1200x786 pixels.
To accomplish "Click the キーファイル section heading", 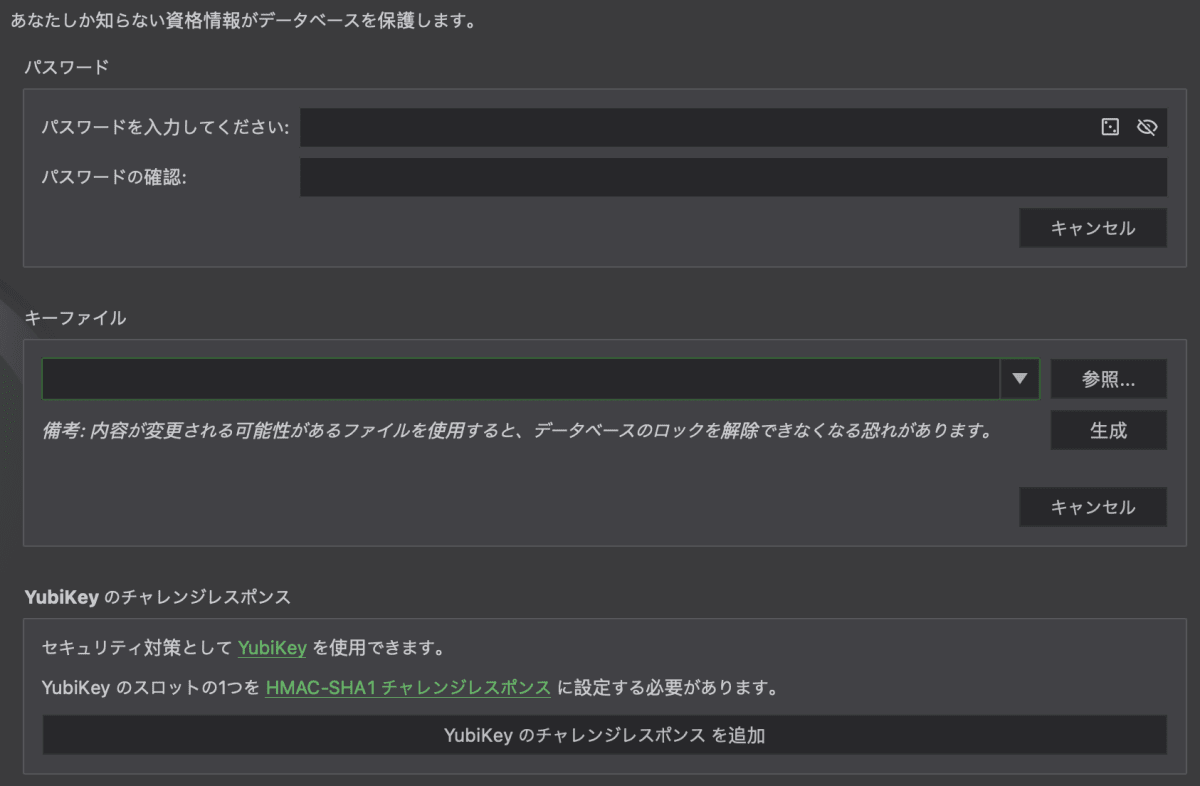I will (x=76, y=318).
